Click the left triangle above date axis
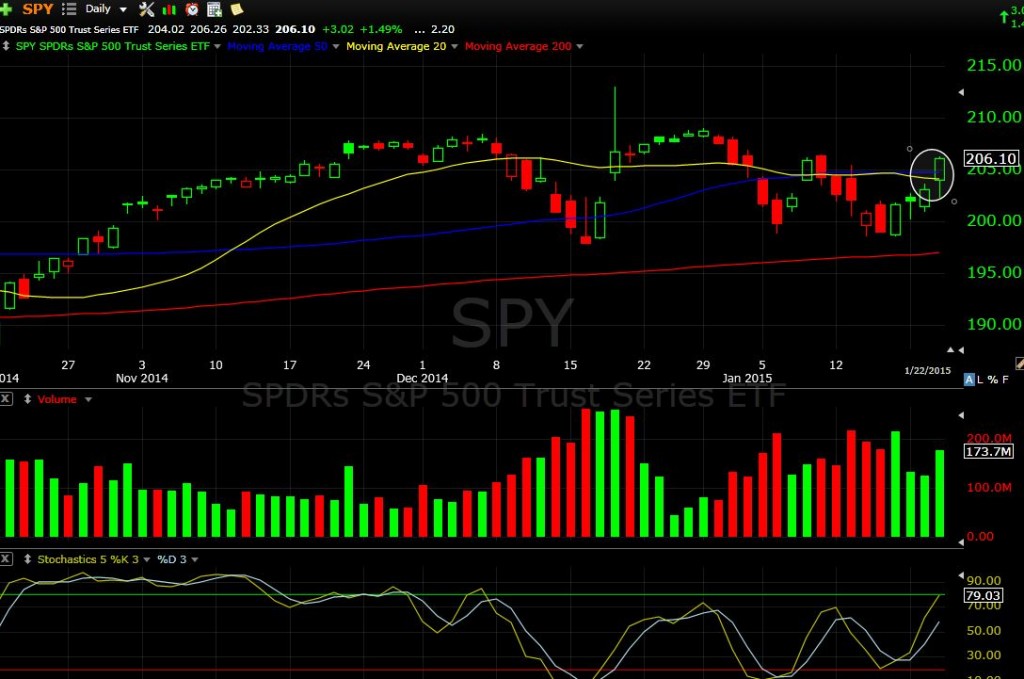The image size is (1024, 679). click(961, 350)
